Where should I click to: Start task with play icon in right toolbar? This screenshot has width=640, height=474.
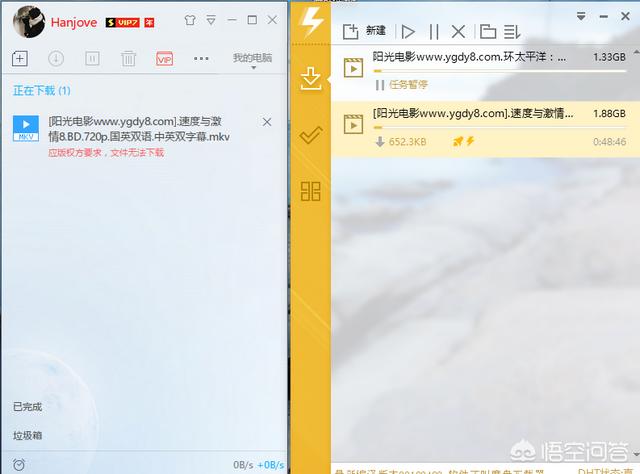tap(408, 31)
